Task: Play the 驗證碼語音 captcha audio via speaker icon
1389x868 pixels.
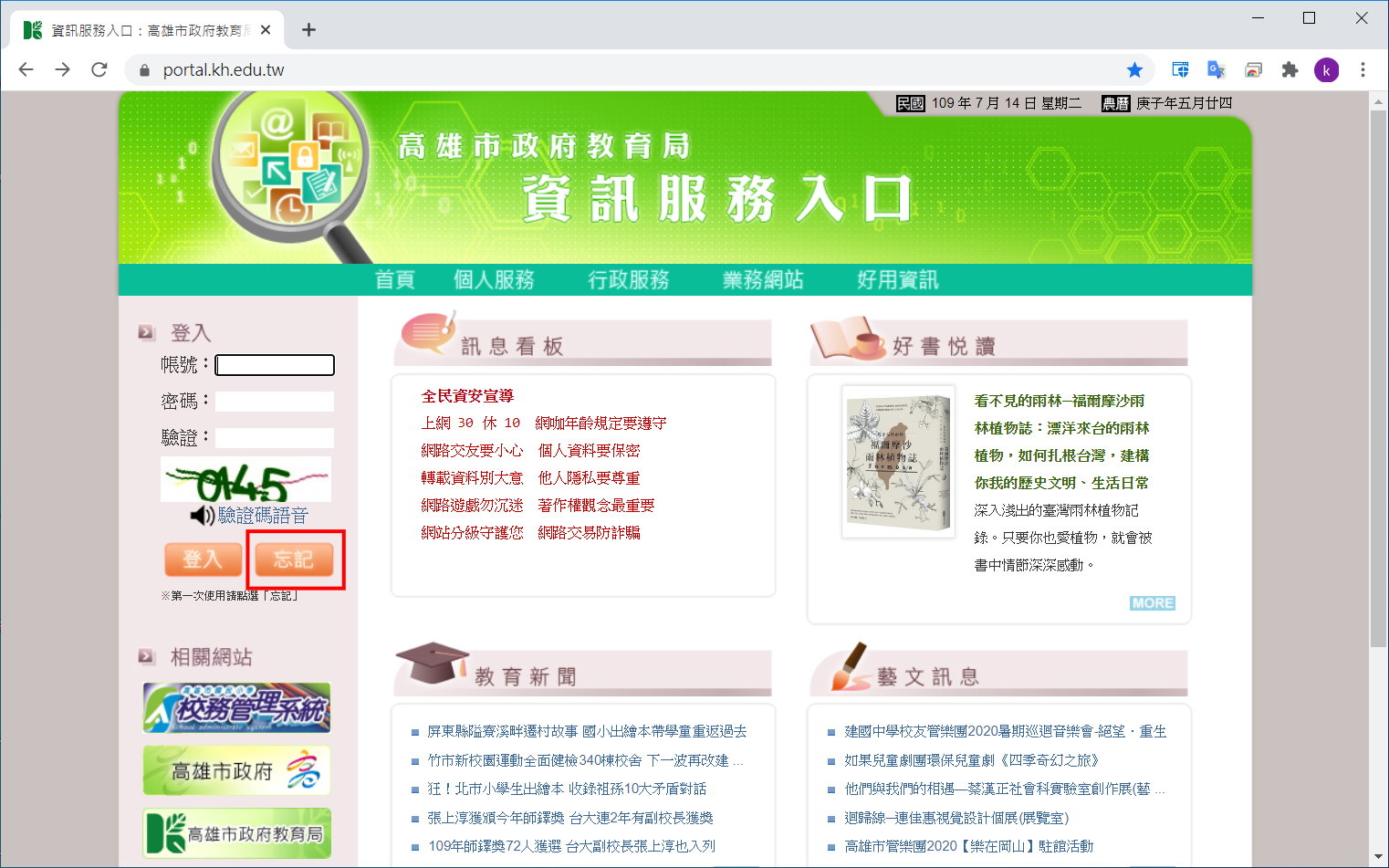Action: pyautogui.click(x=203, y=515)
